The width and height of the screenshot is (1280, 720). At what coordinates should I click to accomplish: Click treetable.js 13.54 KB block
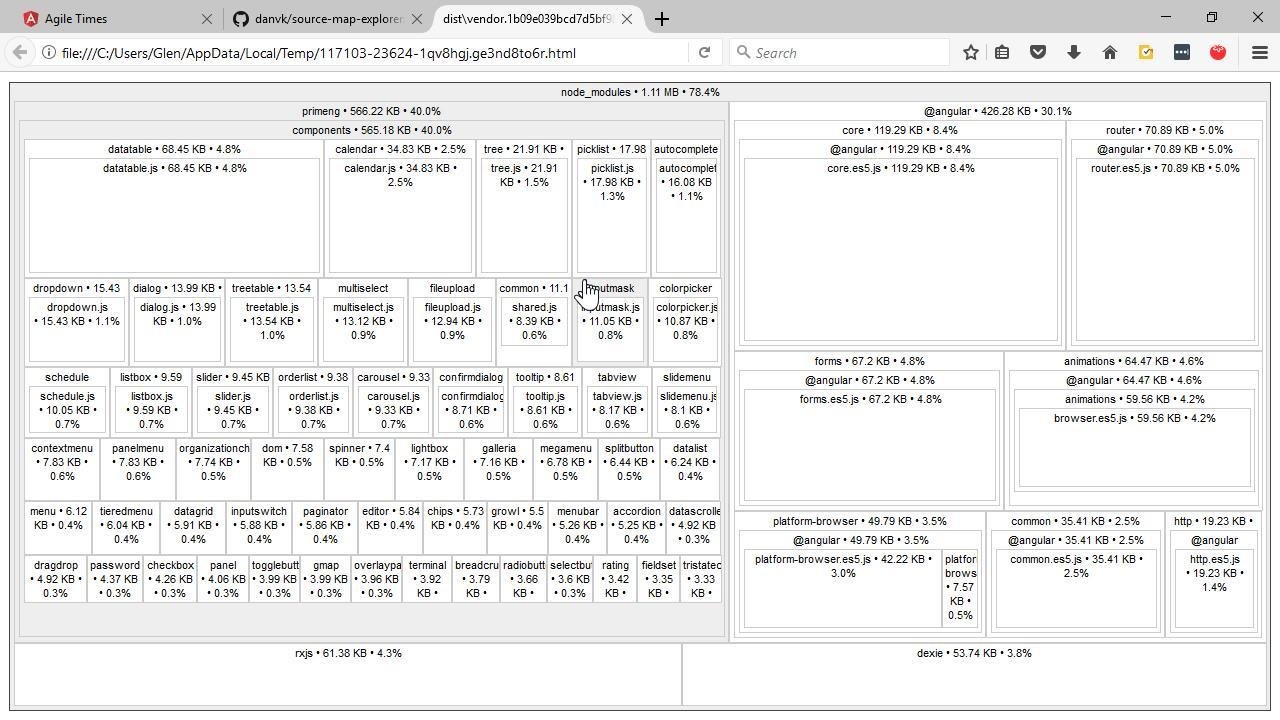click(x=272, y=329)
